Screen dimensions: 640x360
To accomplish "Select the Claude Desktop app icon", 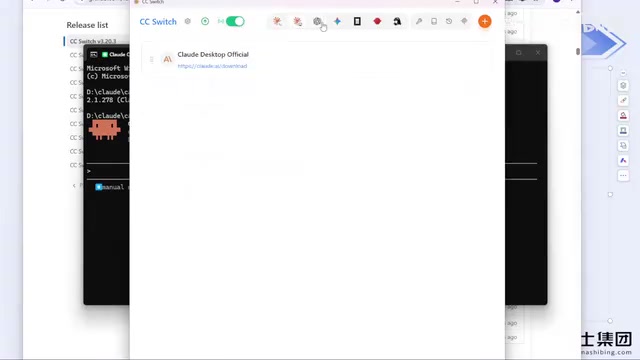I will pyautogui.click(x=298, y=21).
